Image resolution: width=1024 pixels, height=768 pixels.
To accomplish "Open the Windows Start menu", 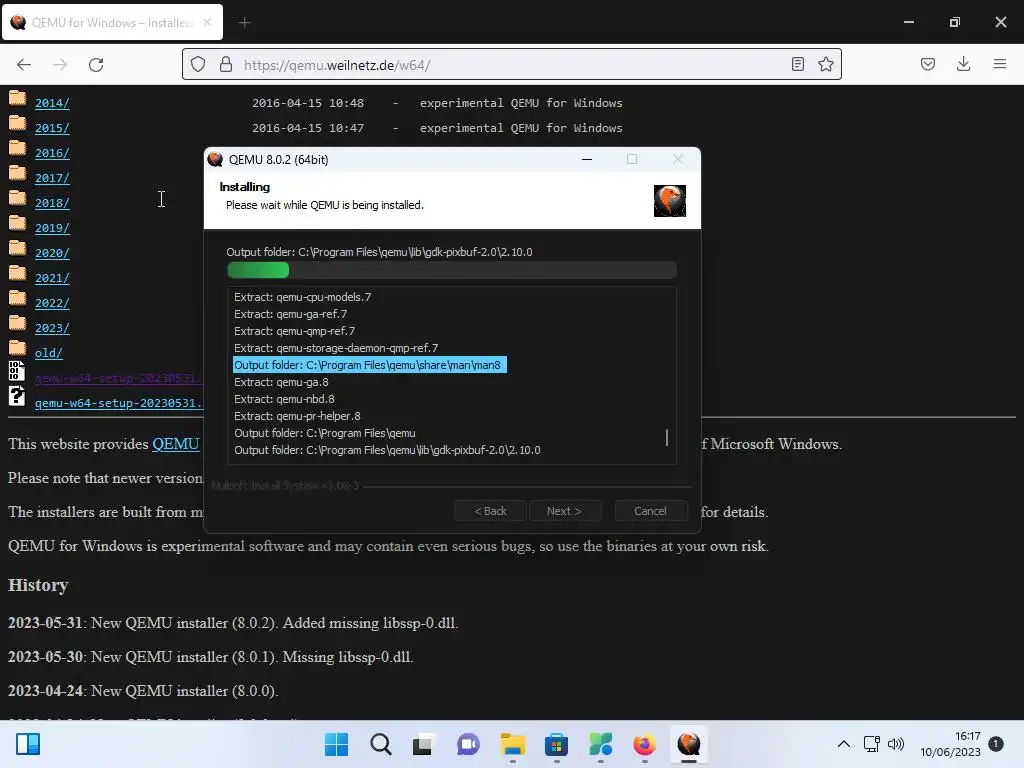I will coord(336,744).
